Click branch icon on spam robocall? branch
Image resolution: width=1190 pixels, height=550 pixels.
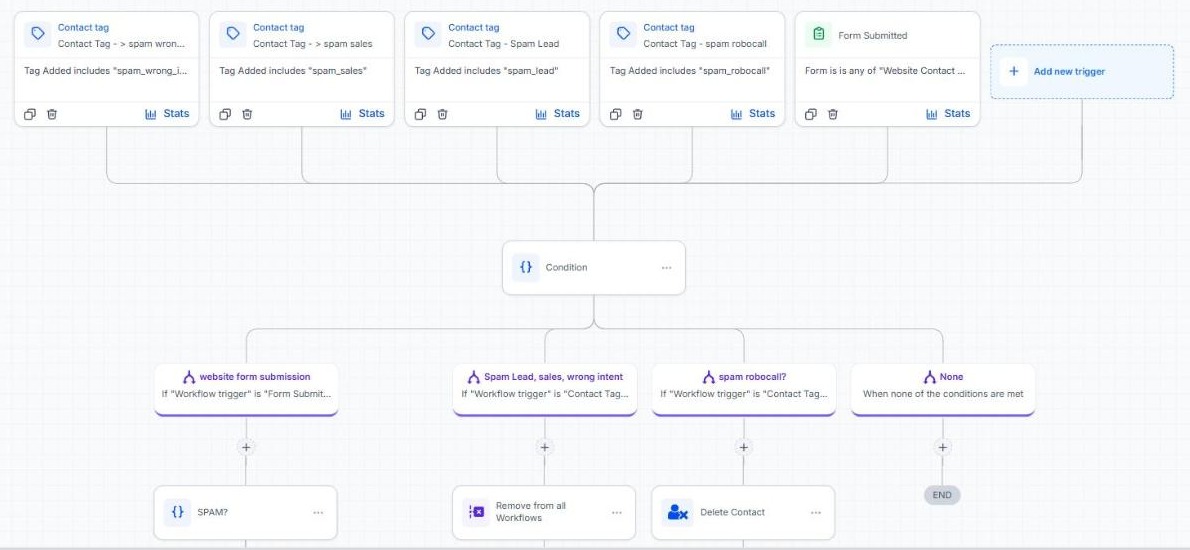click(709, 377)
